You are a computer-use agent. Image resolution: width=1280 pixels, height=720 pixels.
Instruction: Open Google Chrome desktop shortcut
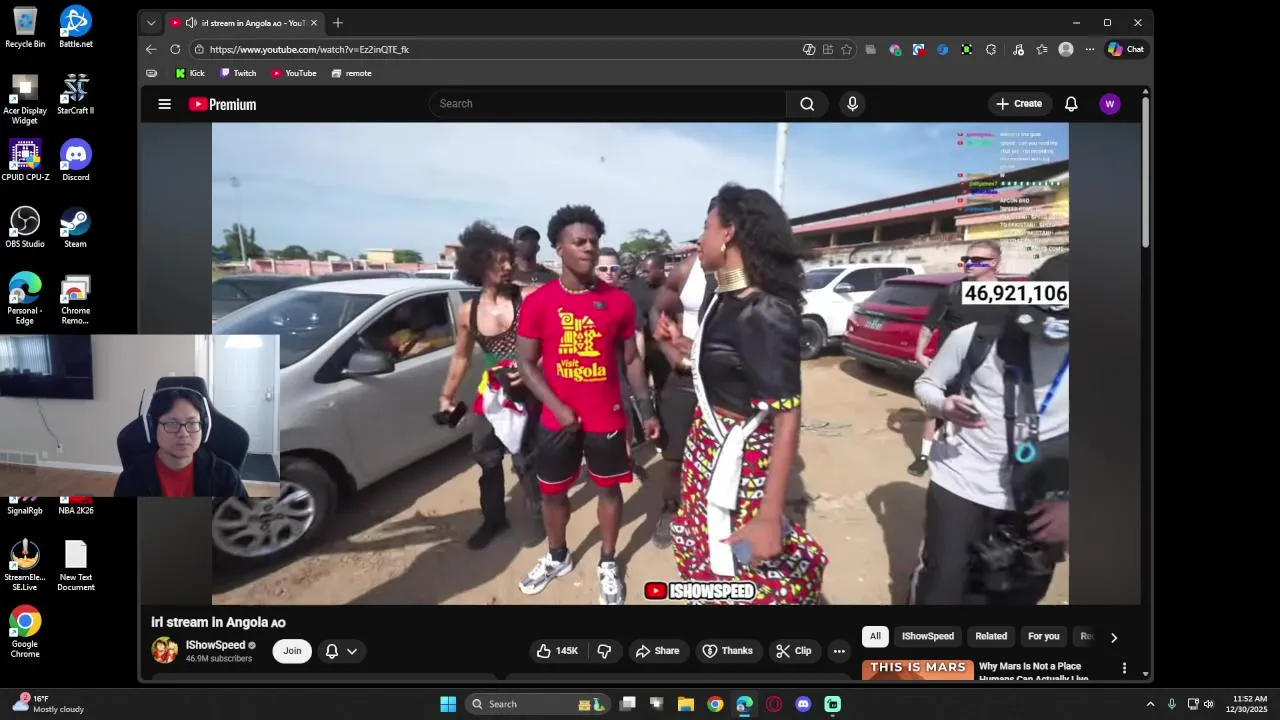click(x=25, y=631)
